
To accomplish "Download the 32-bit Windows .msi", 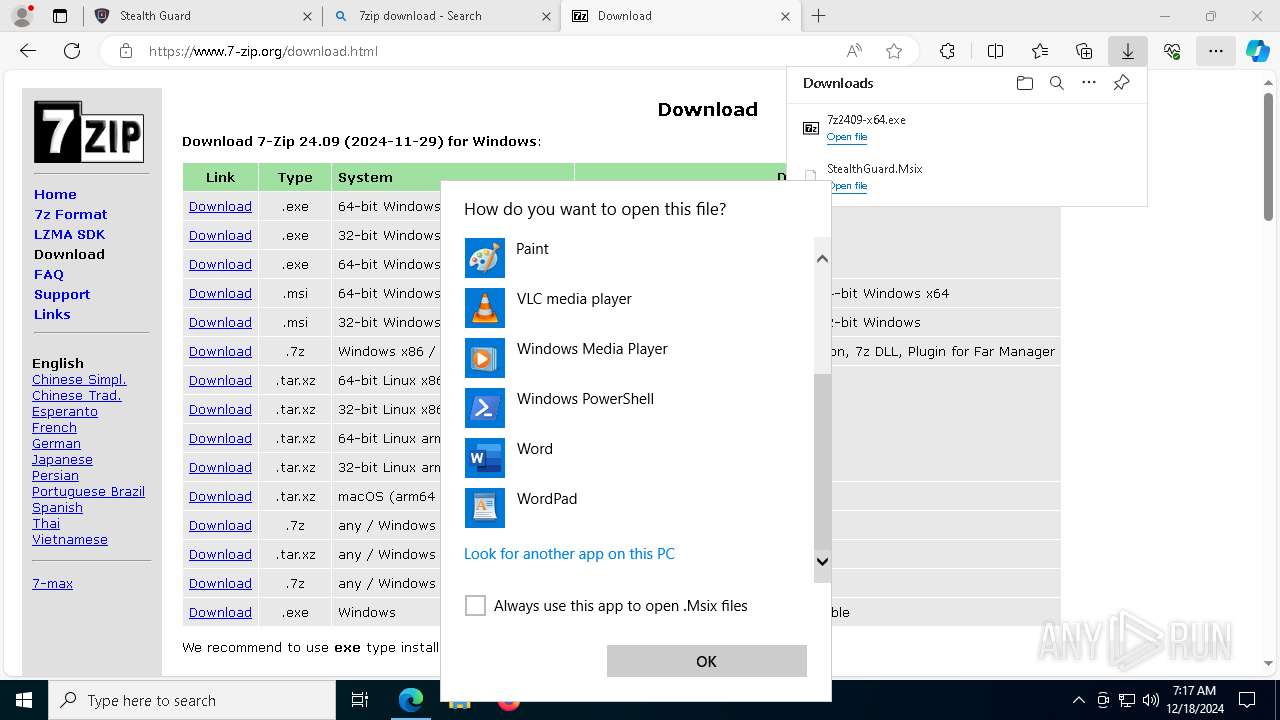I will coord(220,322).
